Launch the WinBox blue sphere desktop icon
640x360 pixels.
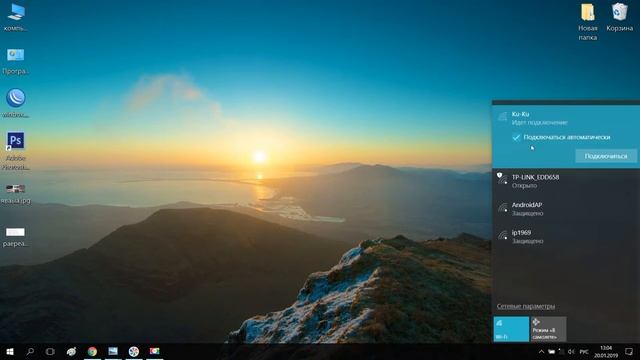click(16, 103)
